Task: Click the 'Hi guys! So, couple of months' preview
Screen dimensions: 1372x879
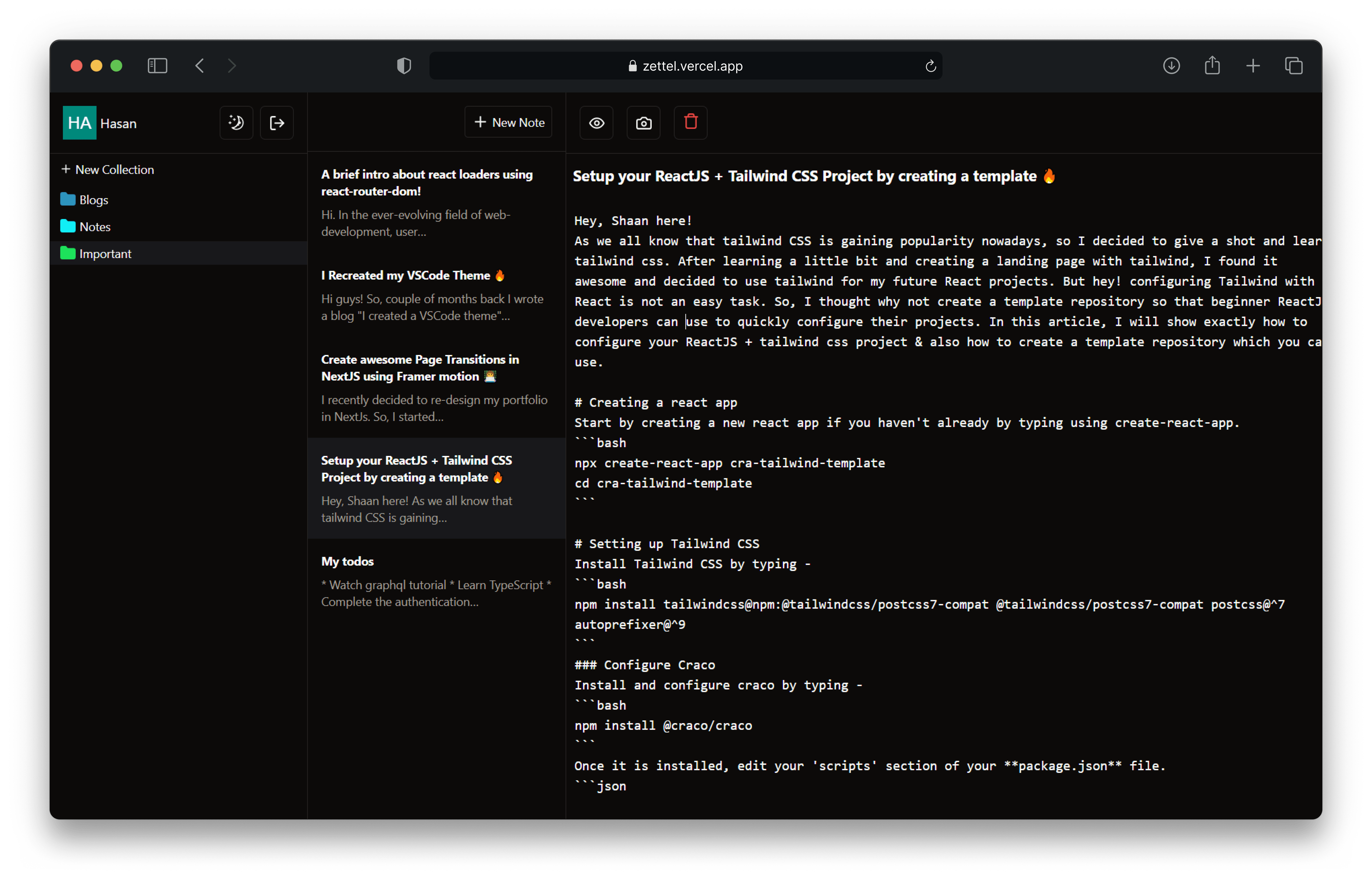Action: tap(432, 307)
